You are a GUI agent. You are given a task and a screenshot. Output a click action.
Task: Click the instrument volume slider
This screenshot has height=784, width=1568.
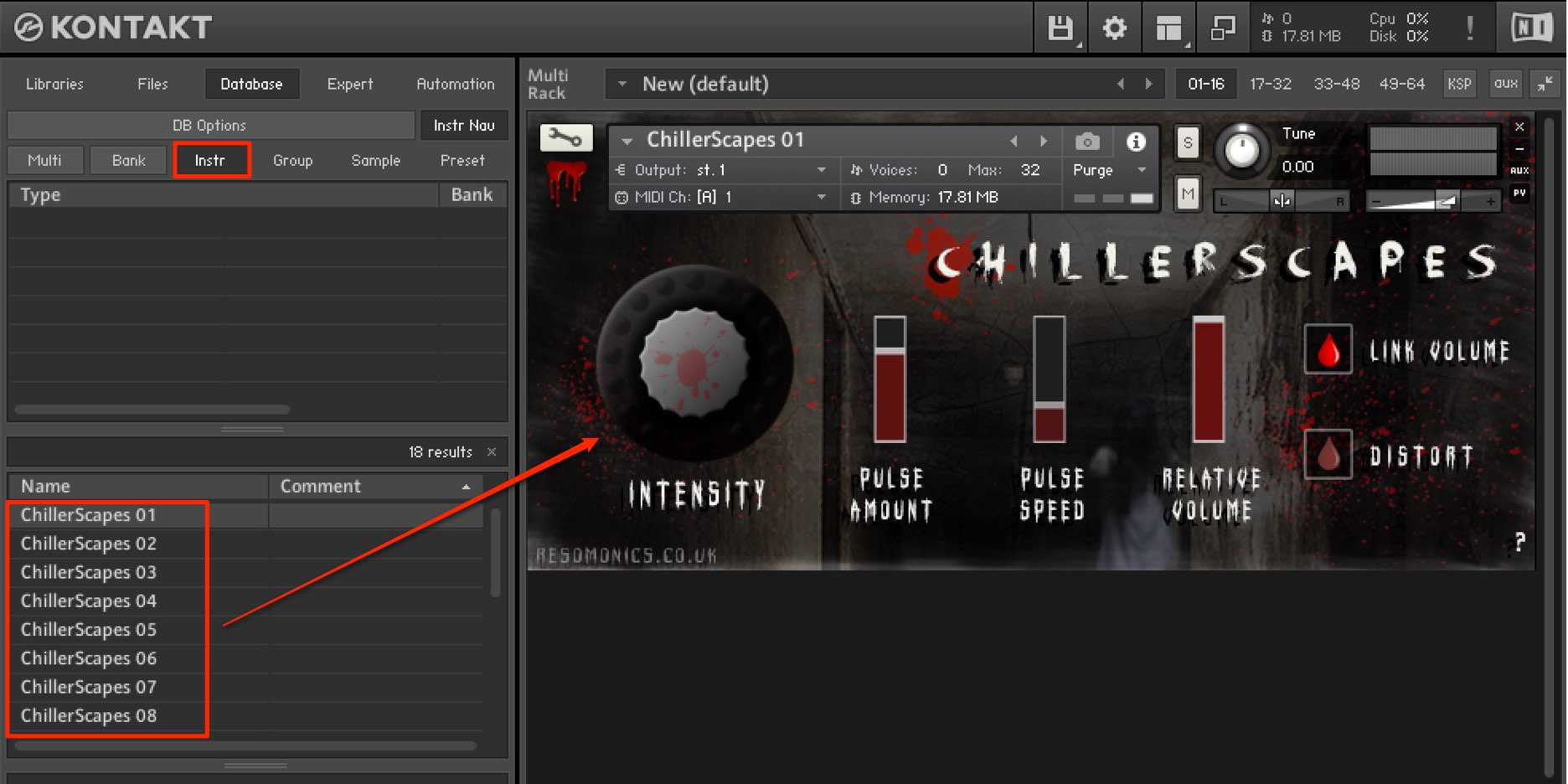click(x=1434, y=201)
